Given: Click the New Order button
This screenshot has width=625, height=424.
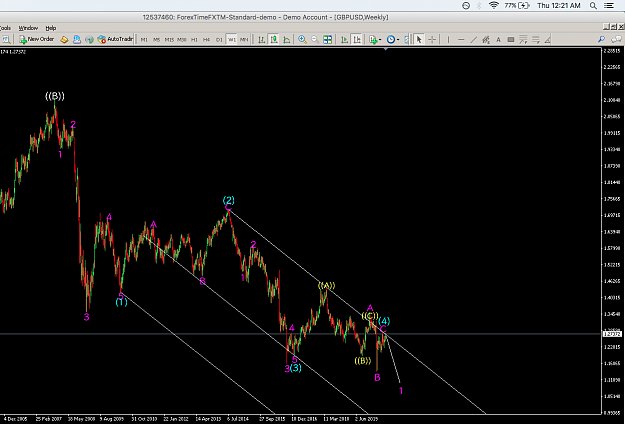Looking at the screenshot, I should coord(36,39).
